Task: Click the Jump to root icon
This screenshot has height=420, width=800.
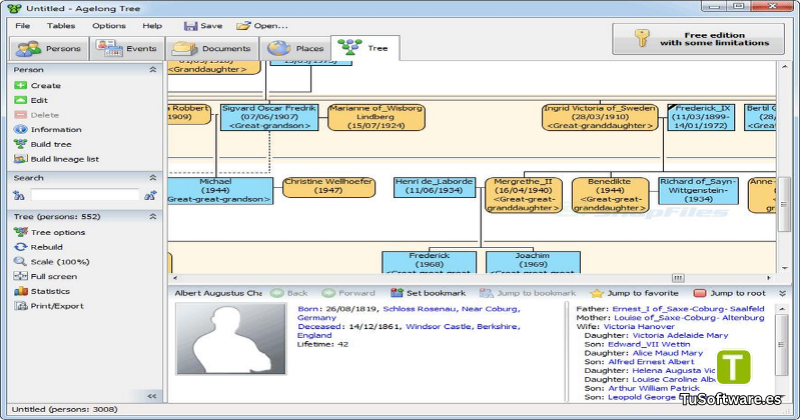Action: coord(699,293)
